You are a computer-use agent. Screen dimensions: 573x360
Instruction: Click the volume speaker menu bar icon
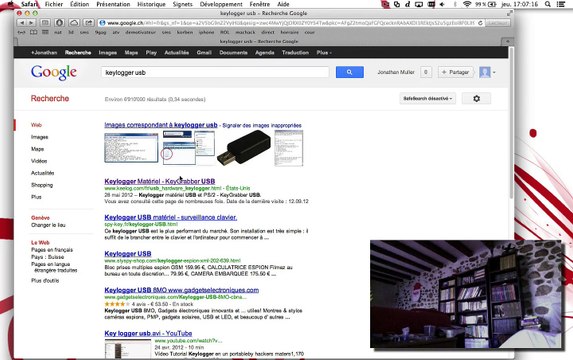pyautogui.click(x=442, y=4)
